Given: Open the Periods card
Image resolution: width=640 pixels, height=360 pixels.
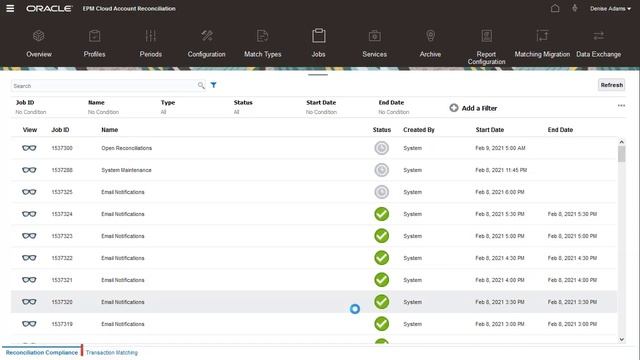Looking at the screenshot, I should 151,44.
